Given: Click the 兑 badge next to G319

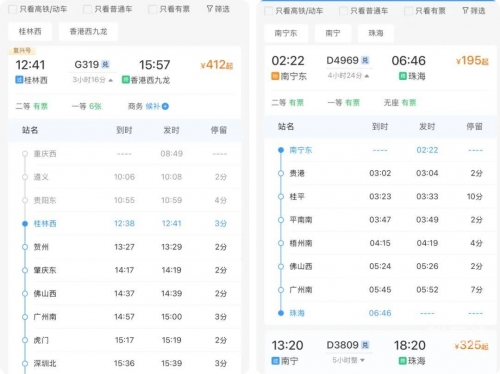Looking at the screenshot, I should click(x=106, y=64).
